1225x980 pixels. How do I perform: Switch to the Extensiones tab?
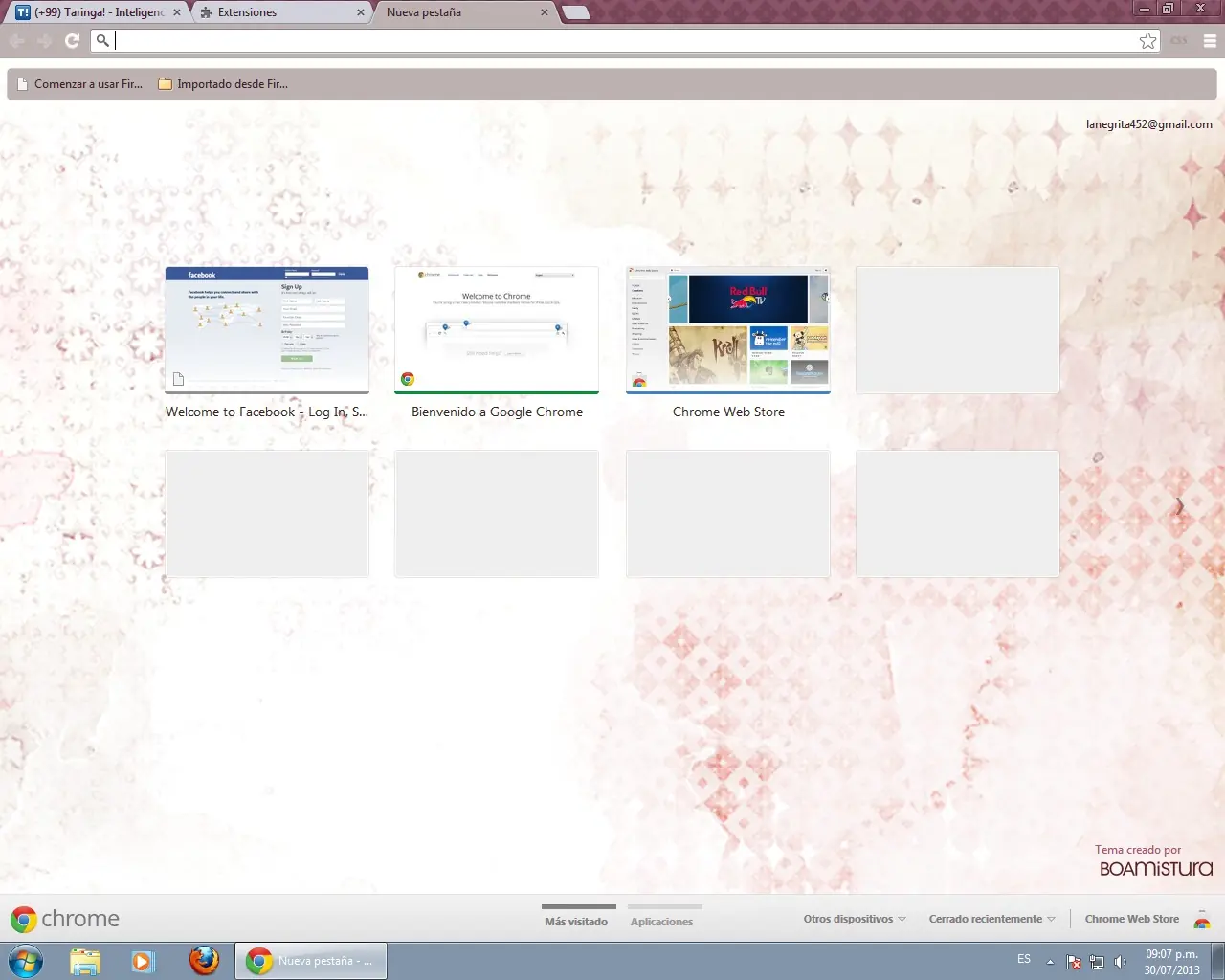pyautogui.click(x=282, y=12)
